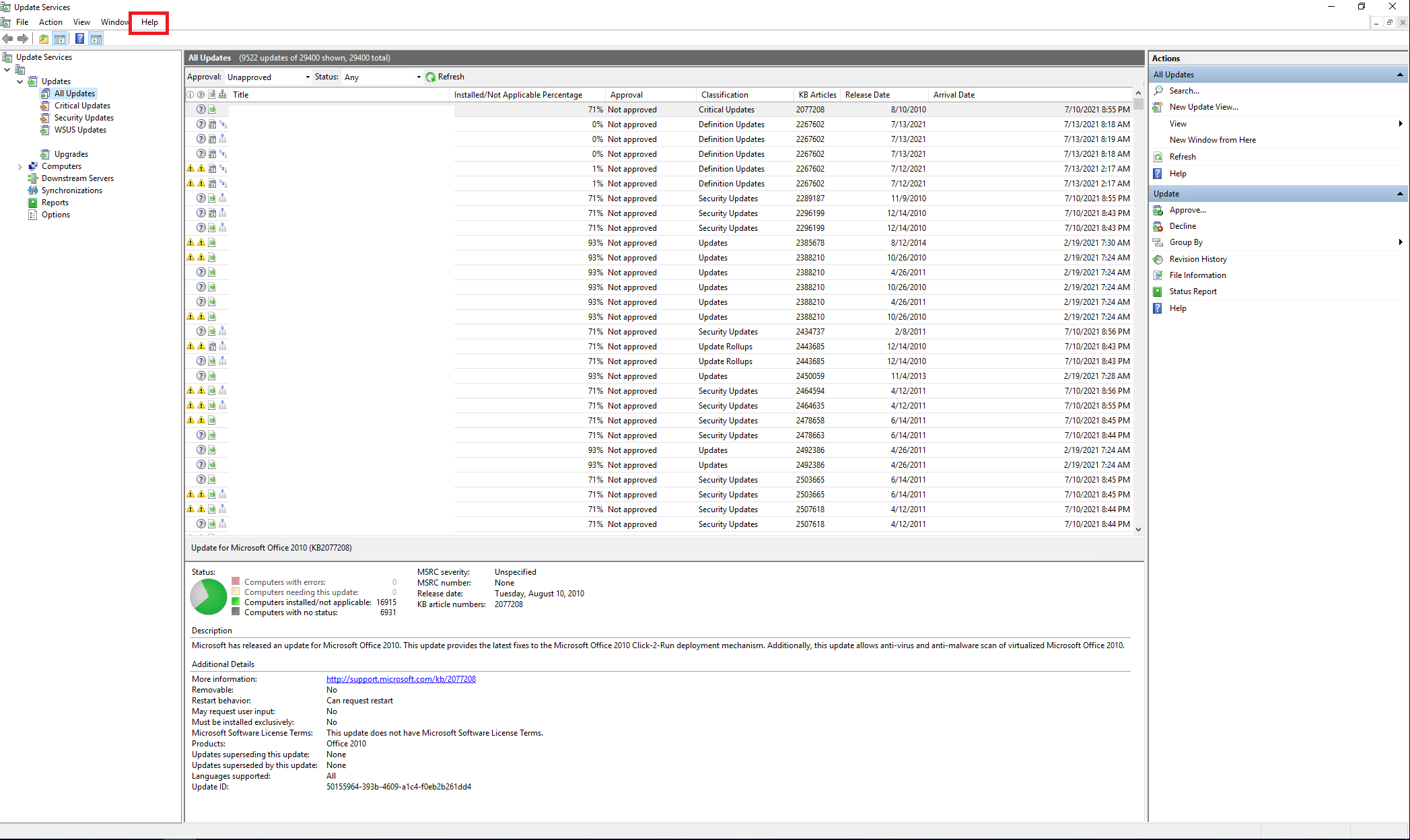Collapse the server node under Update Services
Screen dimensions: 1410x840
pos(7,69)
